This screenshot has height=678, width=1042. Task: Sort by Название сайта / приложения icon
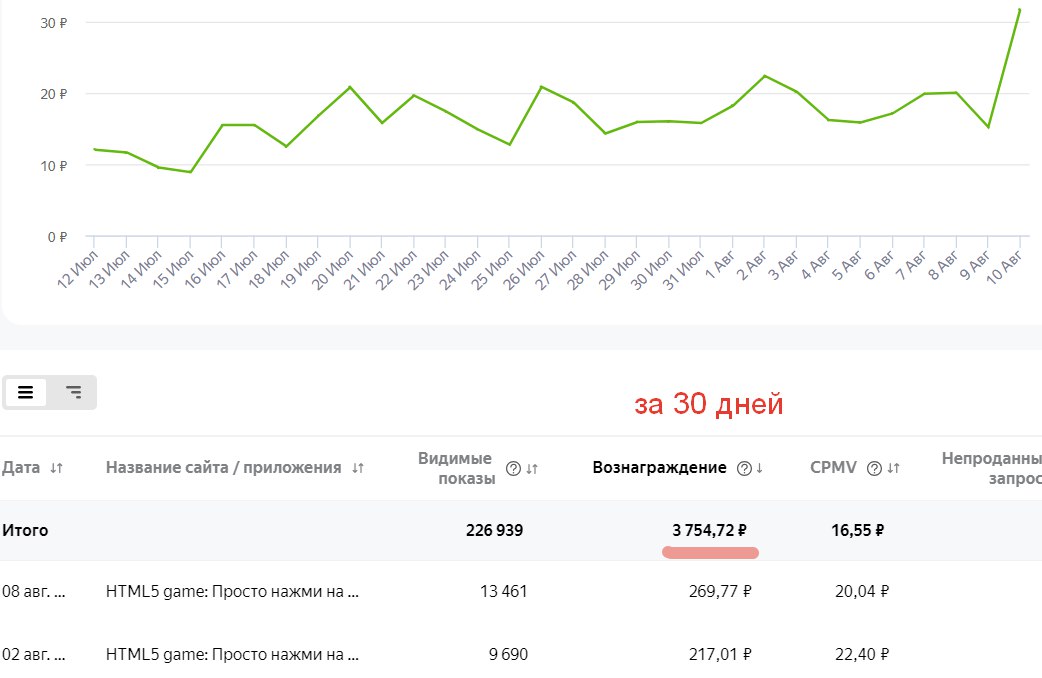tap(358, 468)
